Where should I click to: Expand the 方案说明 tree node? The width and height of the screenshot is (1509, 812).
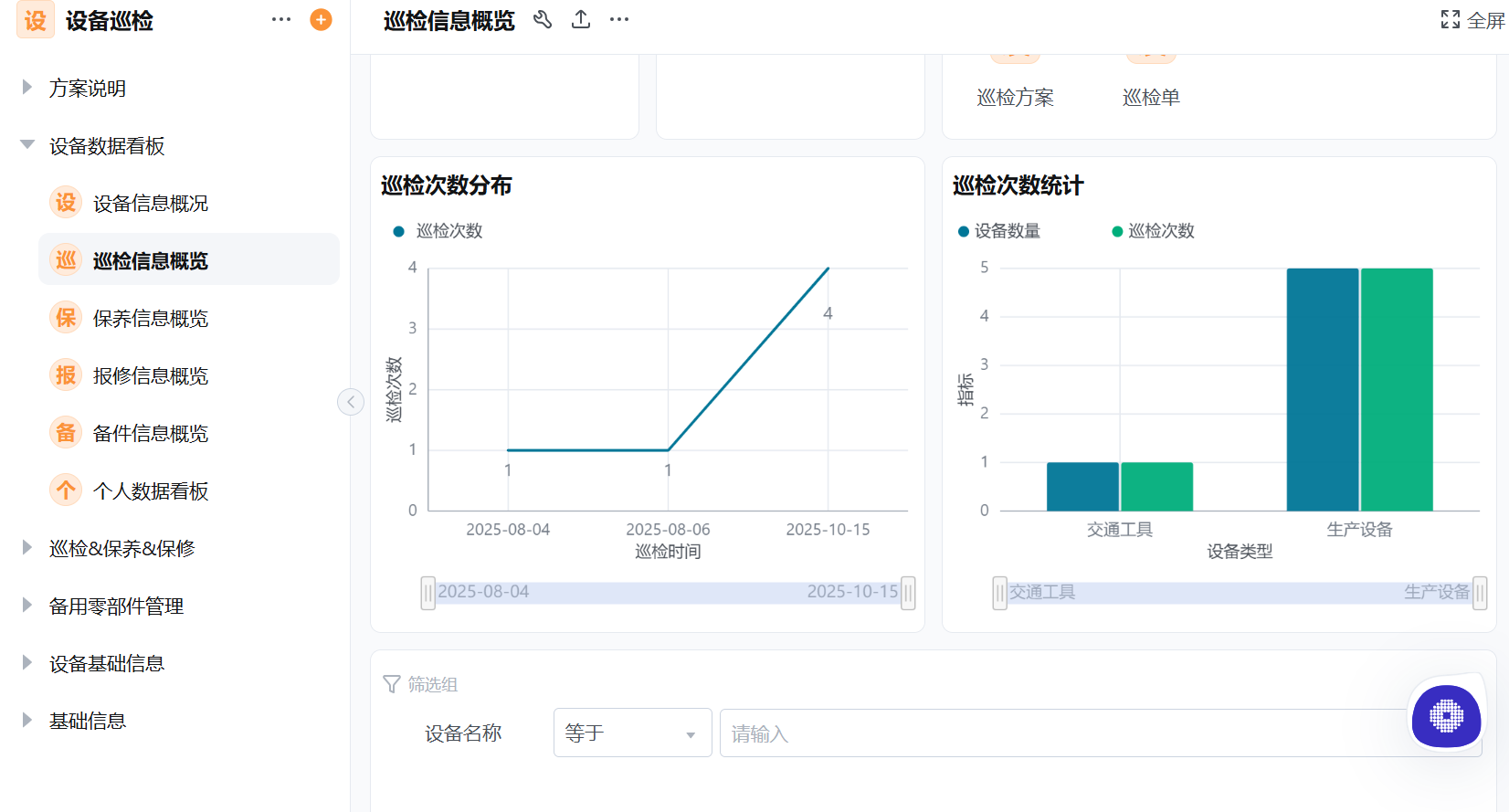(x=27, y=88)
